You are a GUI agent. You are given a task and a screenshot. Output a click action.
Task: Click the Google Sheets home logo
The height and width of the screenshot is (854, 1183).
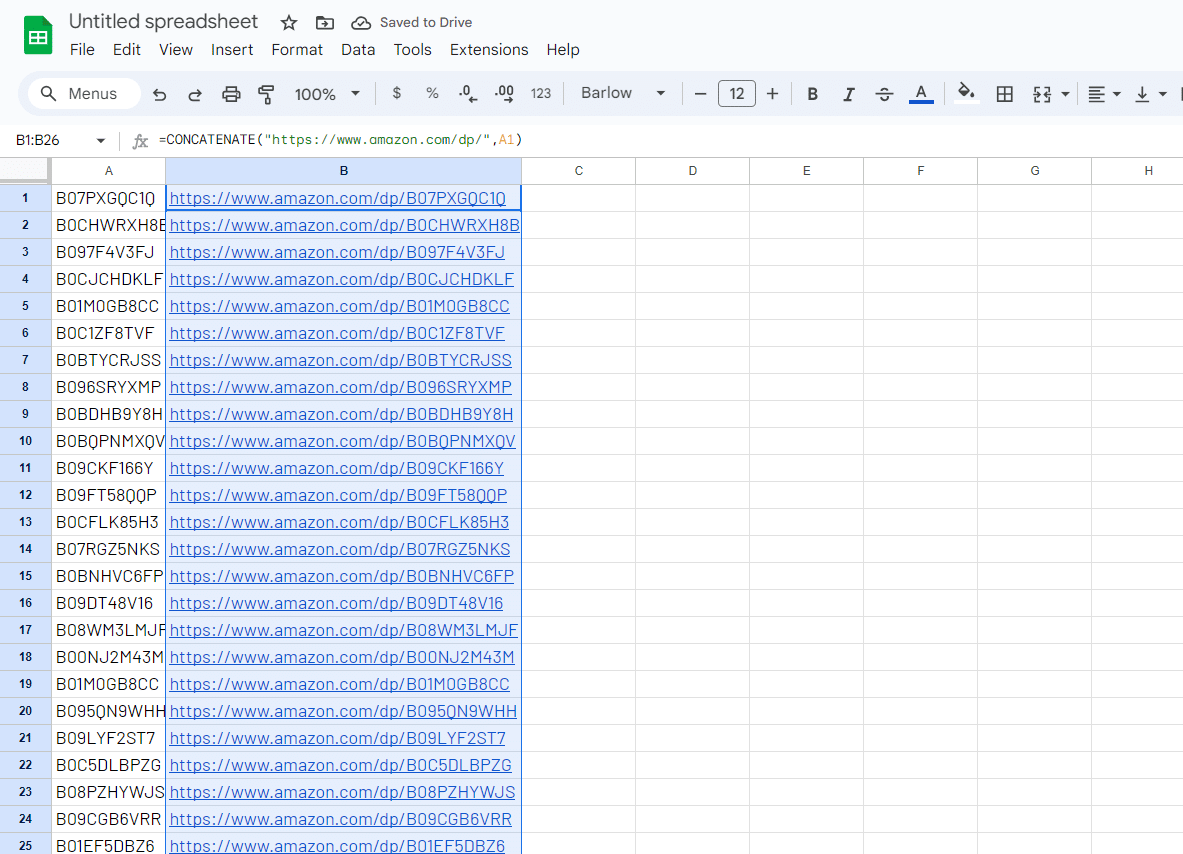click(38, 37)
